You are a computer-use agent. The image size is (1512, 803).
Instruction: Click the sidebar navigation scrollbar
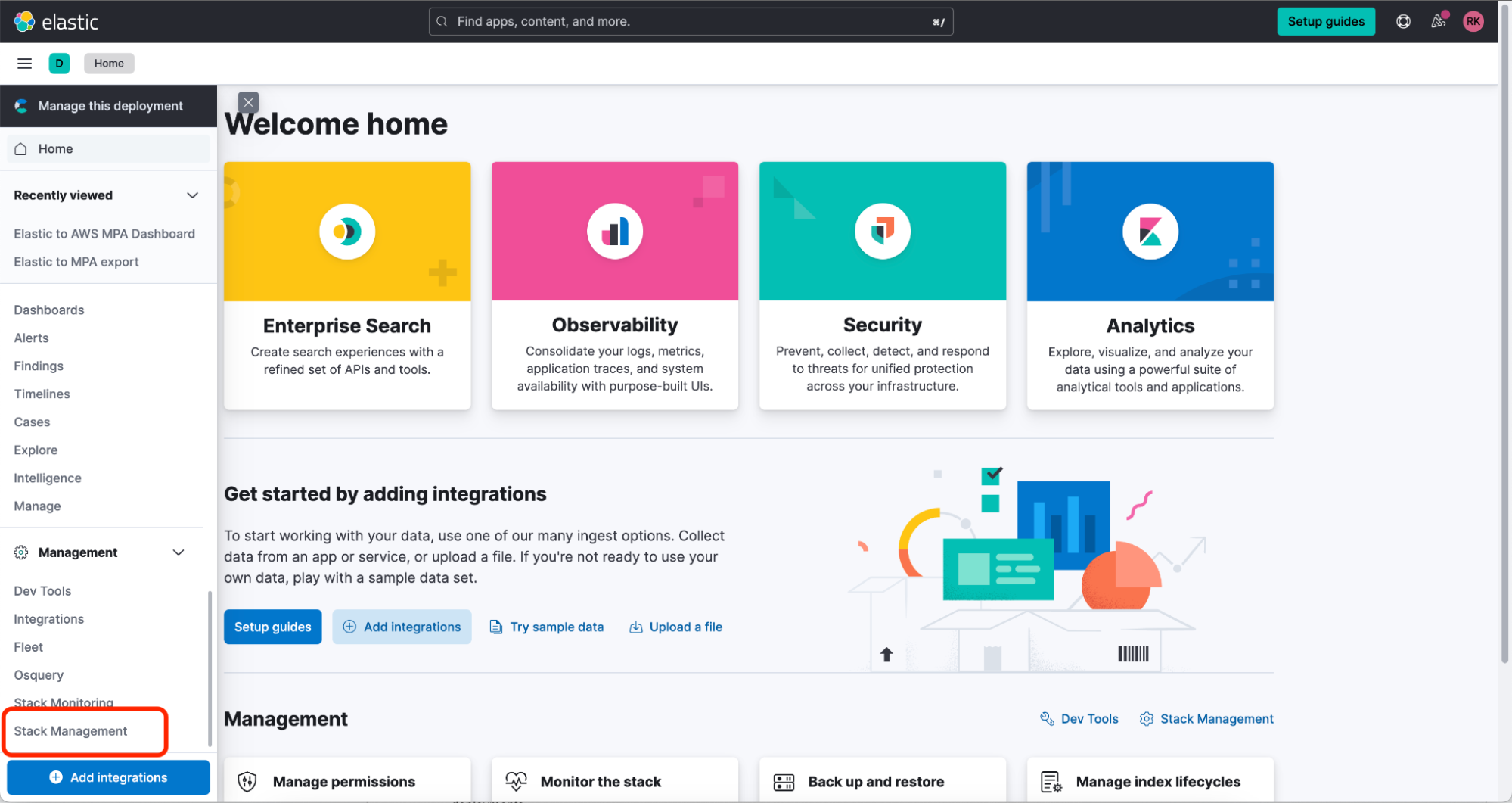tap(210, 668)
